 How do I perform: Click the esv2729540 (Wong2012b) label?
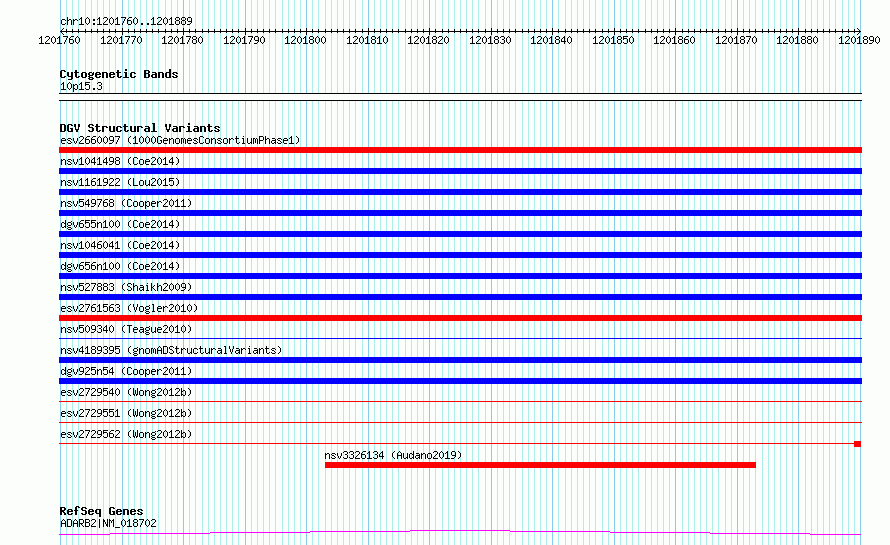(126, 392)
